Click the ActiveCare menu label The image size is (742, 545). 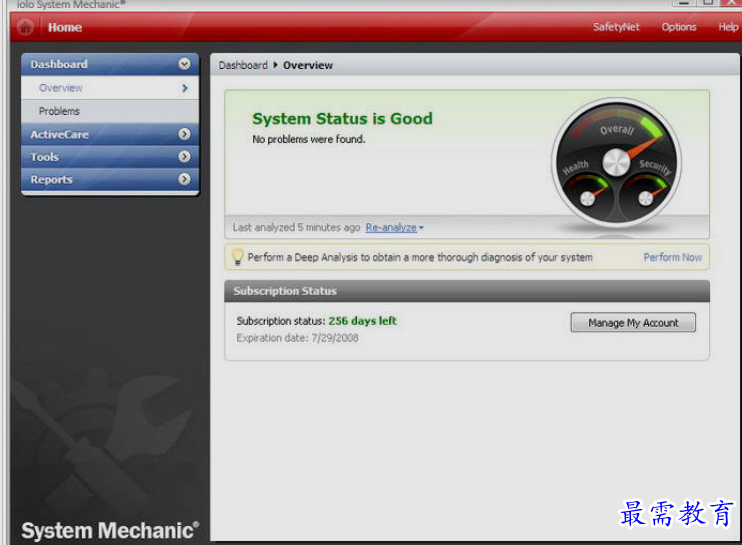[x=59, y=134]
